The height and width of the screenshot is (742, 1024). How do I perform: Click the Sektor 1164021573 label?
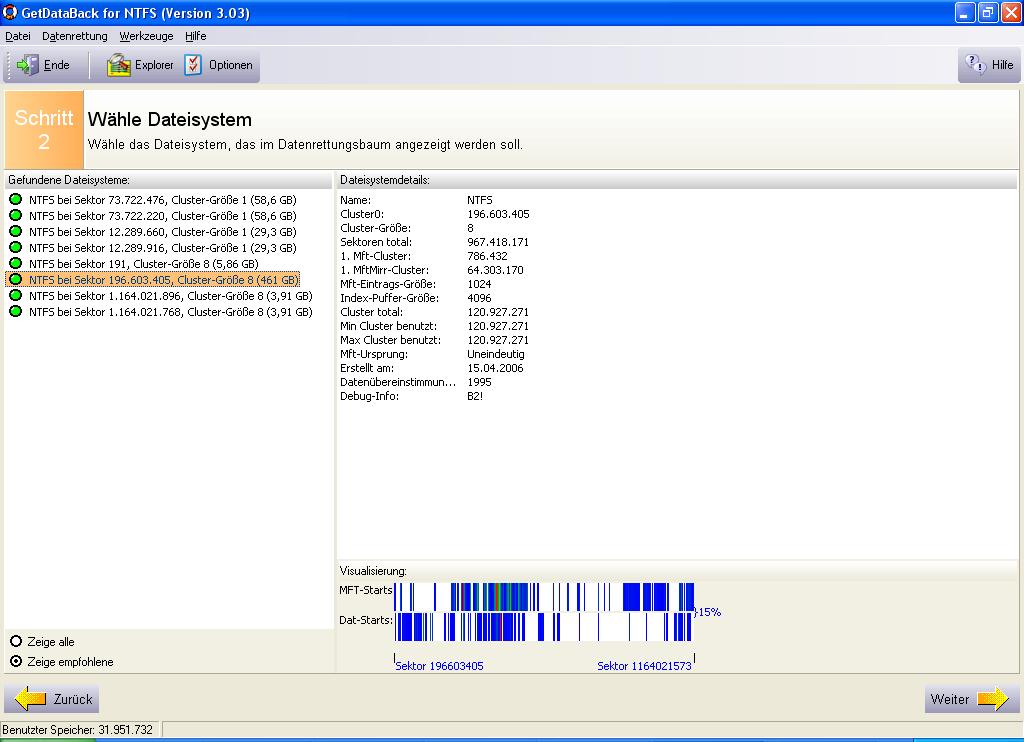click(x=644, y=666)
